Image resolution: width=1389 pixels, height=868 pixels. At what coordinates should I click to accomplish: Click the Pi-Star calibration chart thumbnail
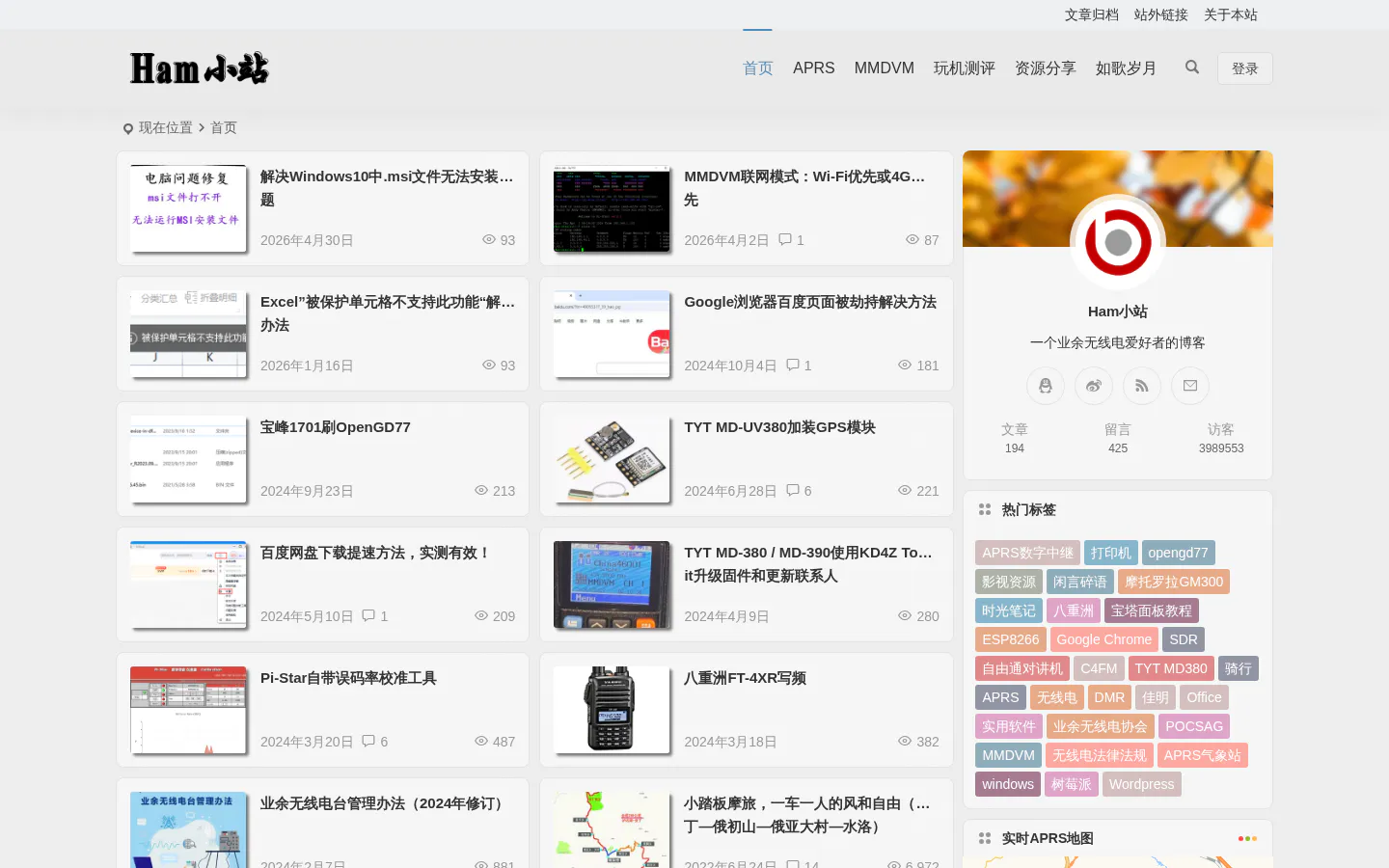[188, 710]
